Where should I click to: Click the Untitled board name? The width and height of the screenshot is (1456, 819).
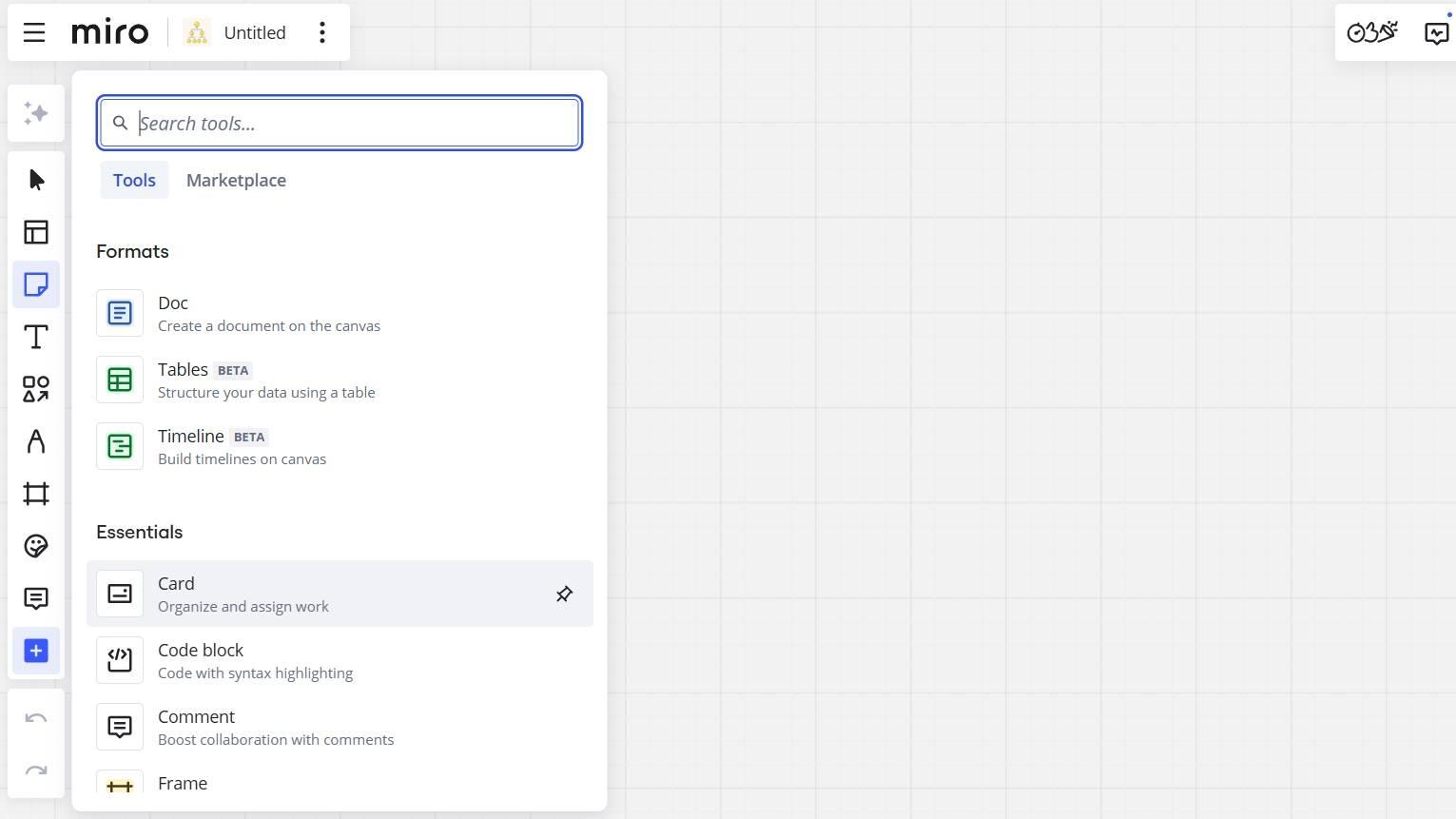[x=254, y=32]
